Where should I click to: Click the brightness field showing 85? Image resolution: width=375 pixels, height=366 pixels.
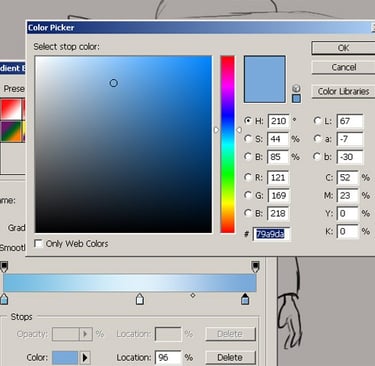(278, 156)
